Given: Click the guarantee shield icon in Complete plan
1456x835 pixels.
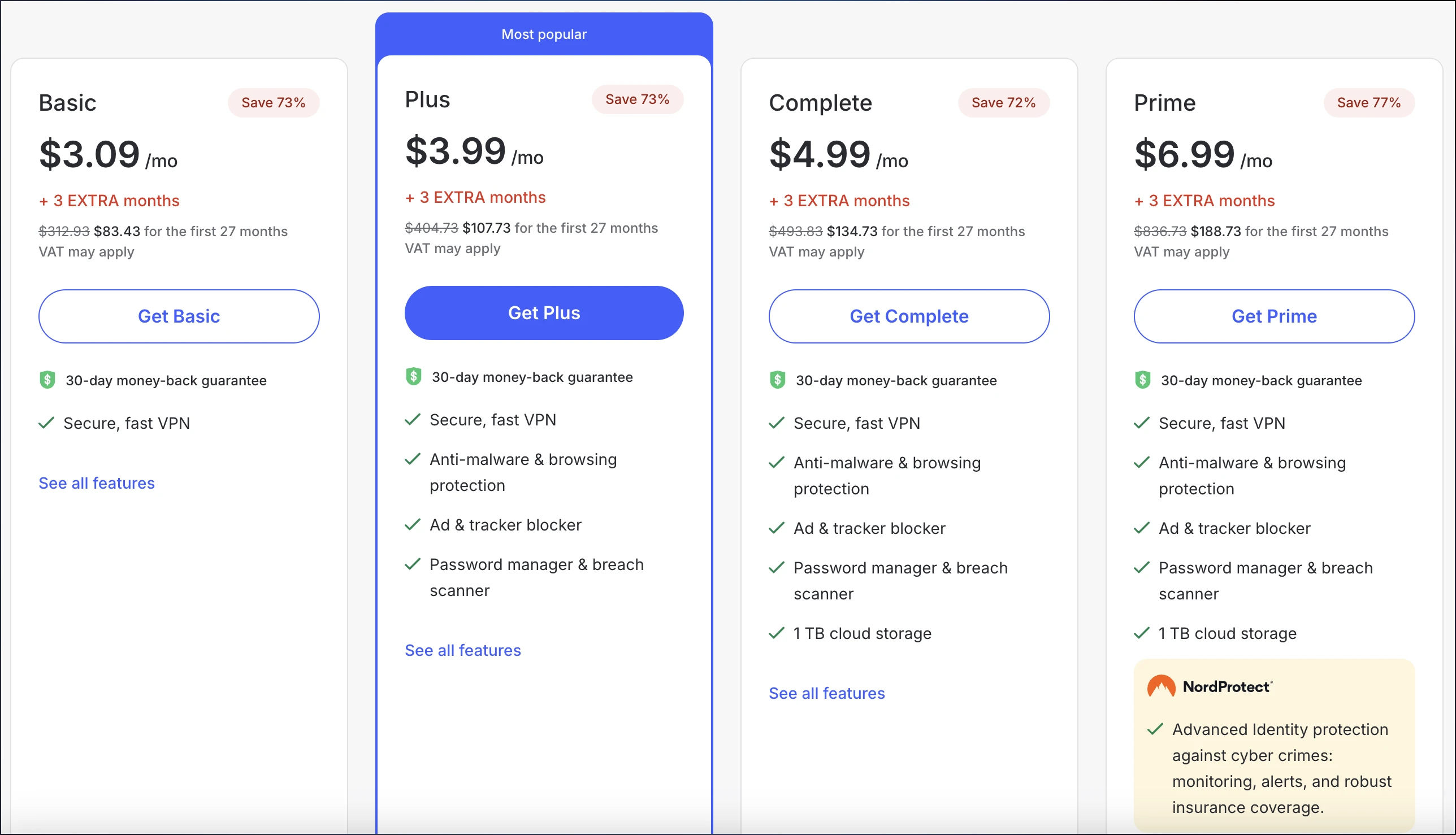Looking at the screenshot, I should click(x=777, y=380).
